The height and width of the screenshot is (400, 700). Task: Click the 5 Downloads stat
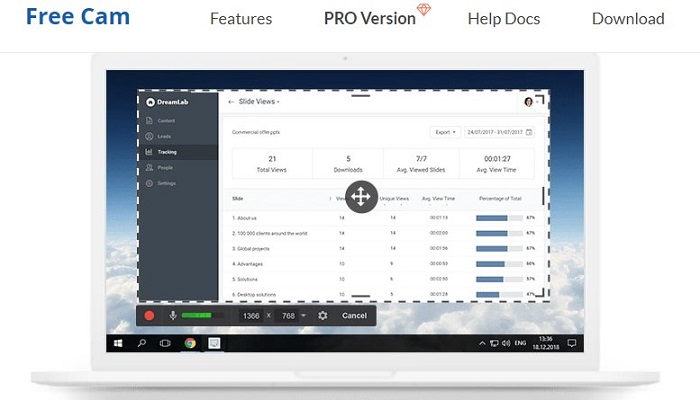pyautogui.click(x=348, y=164)
